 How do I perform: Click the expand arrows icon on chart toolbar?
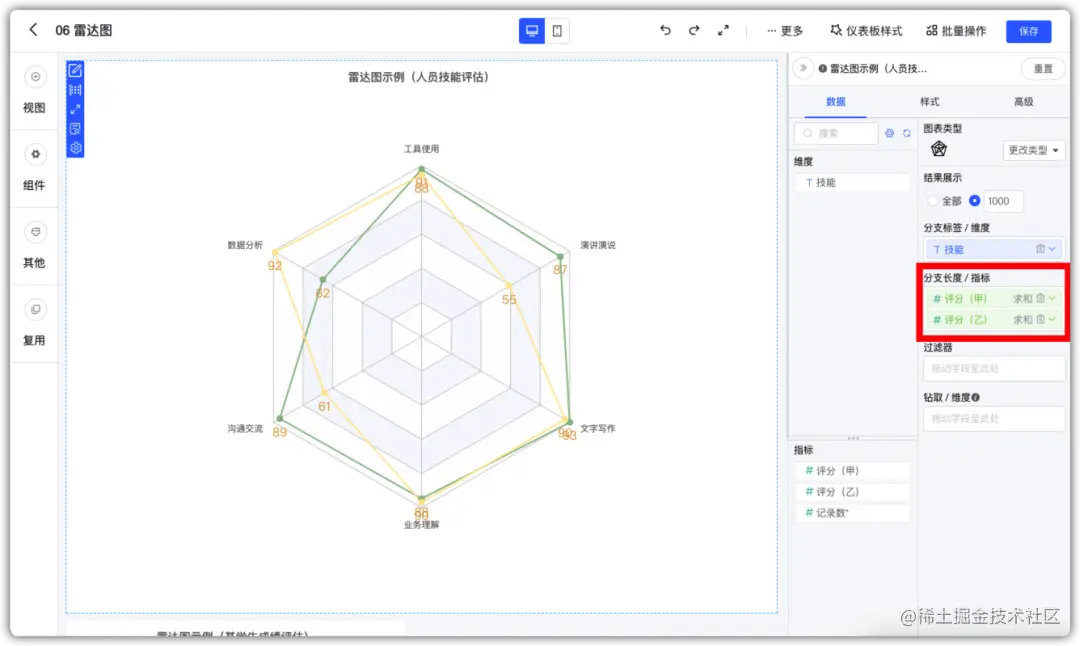tap(75, 108)
